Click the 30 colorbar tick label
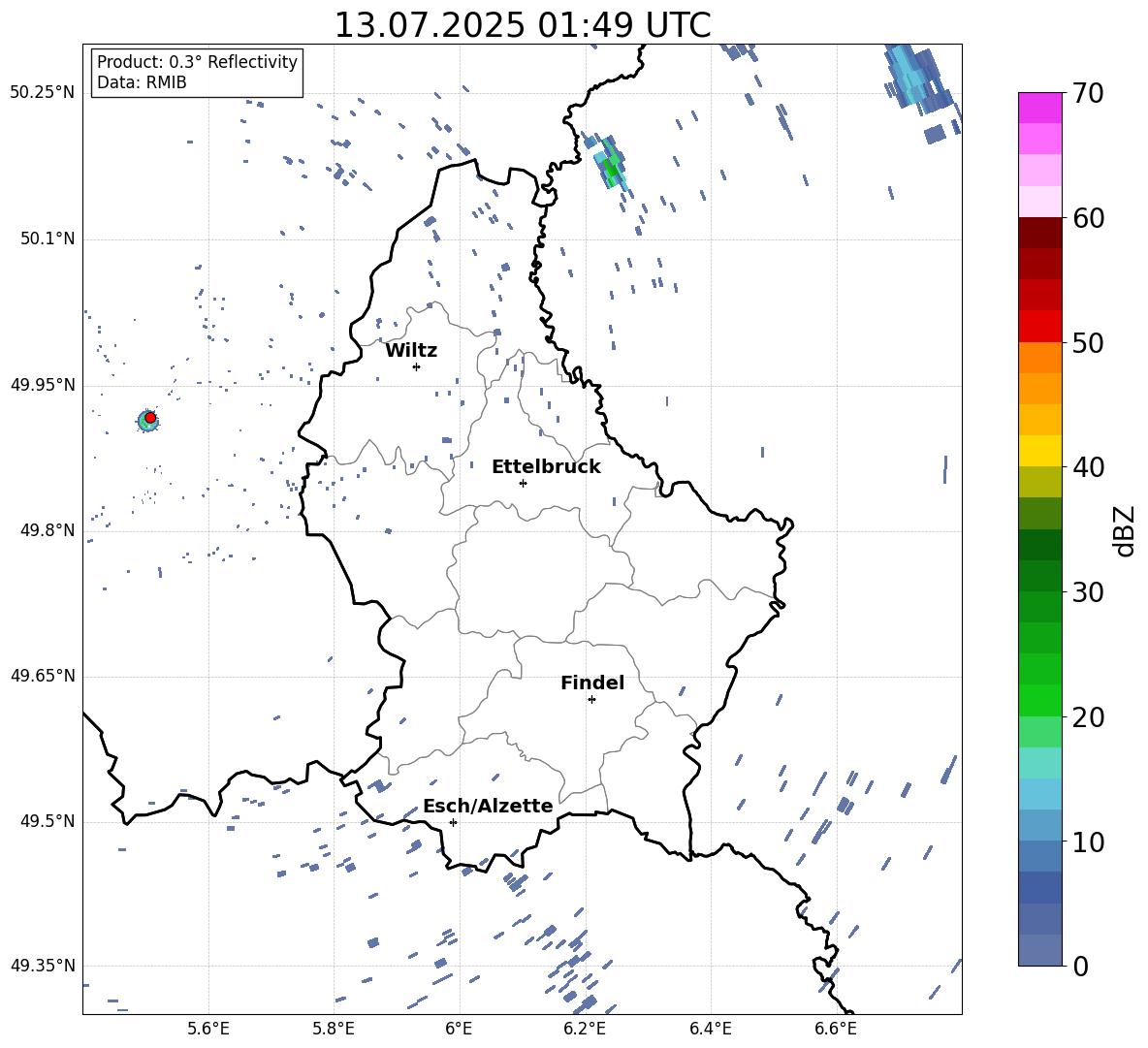 click(1088, 592)
